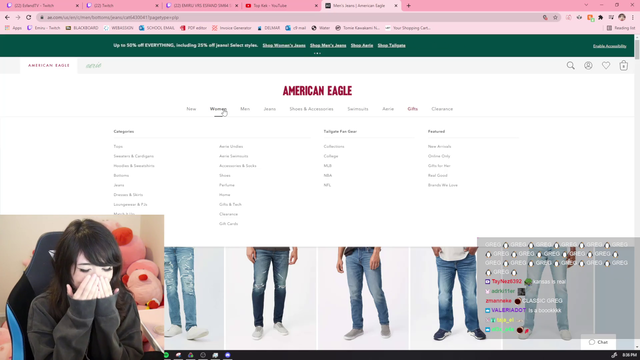The image size is (640, 360).
Task: Reload the page with the refresh icon
Action: pyautogui.click(x=29, y=18)
